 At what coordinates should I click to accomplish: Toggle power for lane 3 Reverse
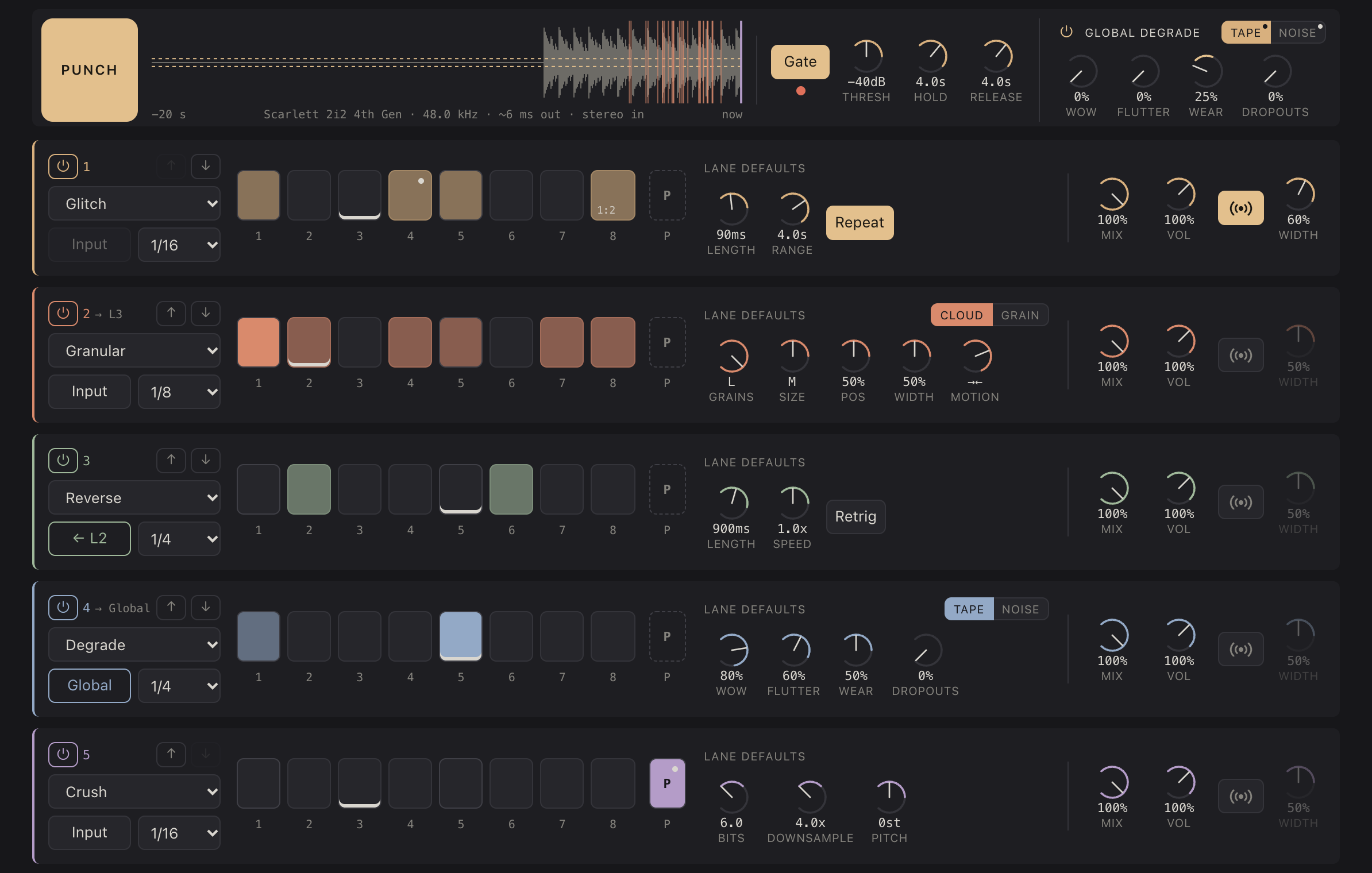point(63,460)
